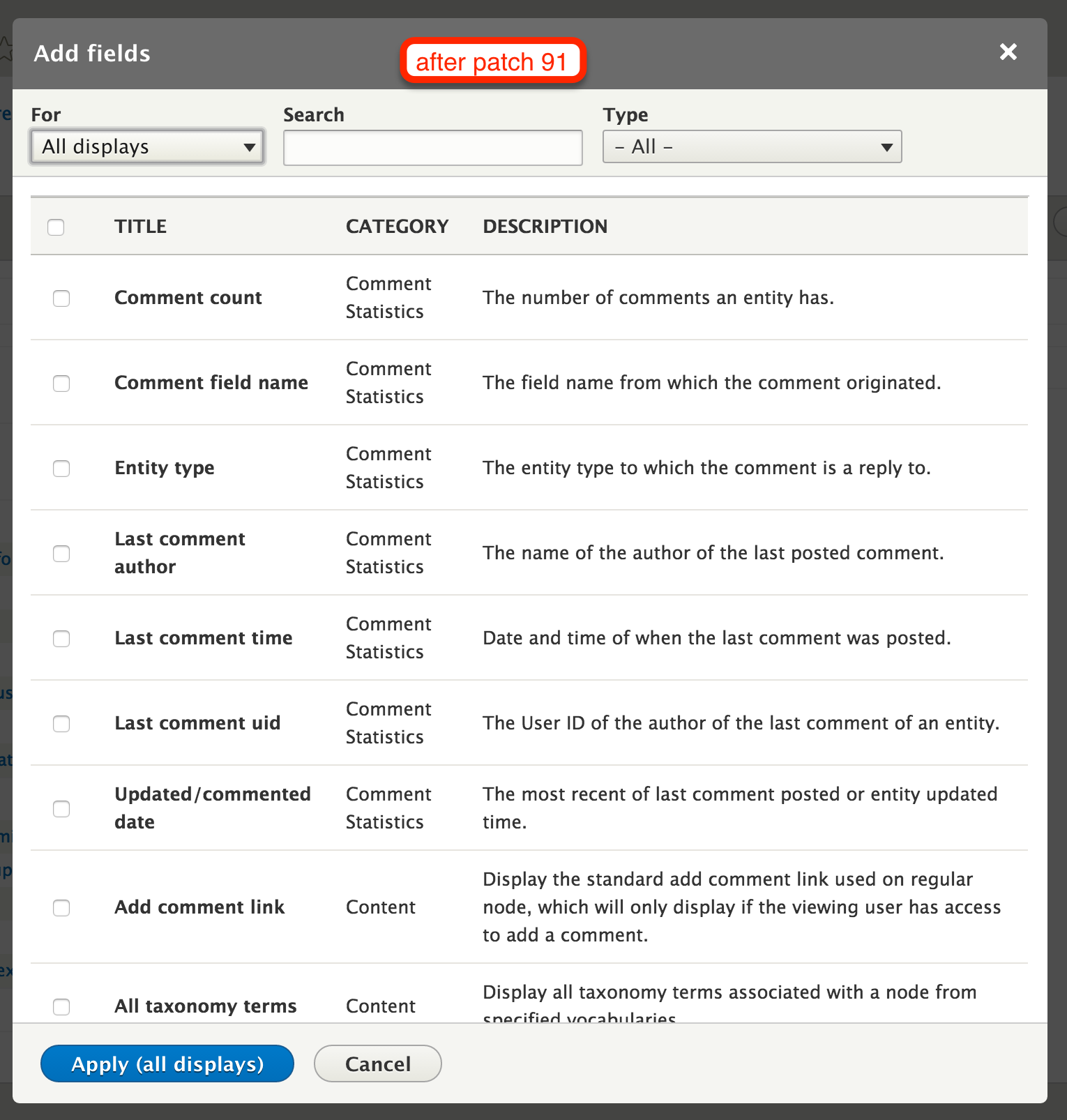Check the Last comment time checkbox
This screenshot has width=1067, height=1120.
(x=61, y=639)
